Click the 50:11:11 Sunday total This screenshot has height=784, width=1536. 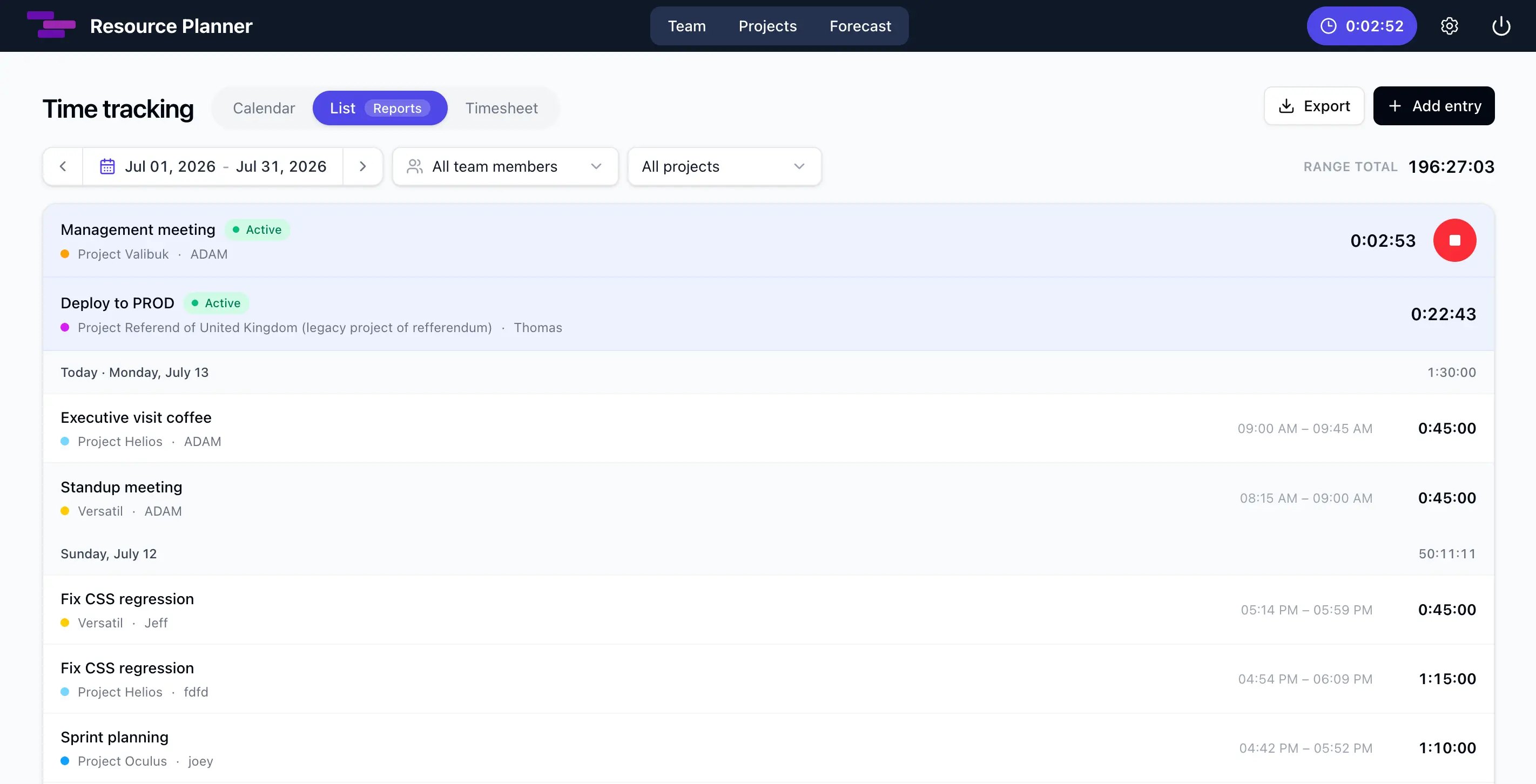pyautogui.click(x=1447, y=553)
